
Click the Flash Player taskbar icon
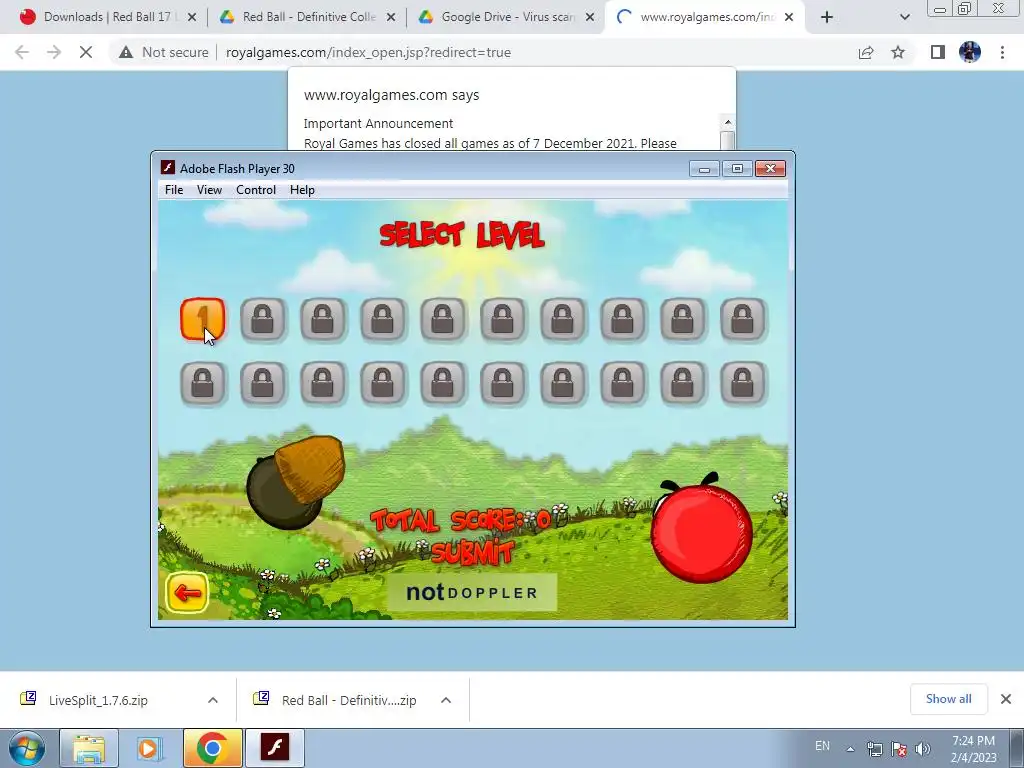[274, 748]
